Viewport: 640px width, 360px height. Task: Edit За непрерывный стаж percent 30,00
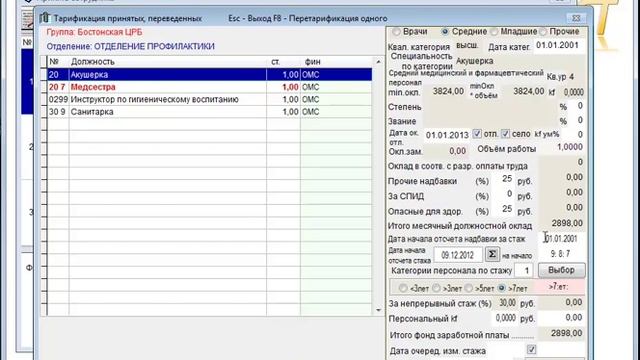505,303
